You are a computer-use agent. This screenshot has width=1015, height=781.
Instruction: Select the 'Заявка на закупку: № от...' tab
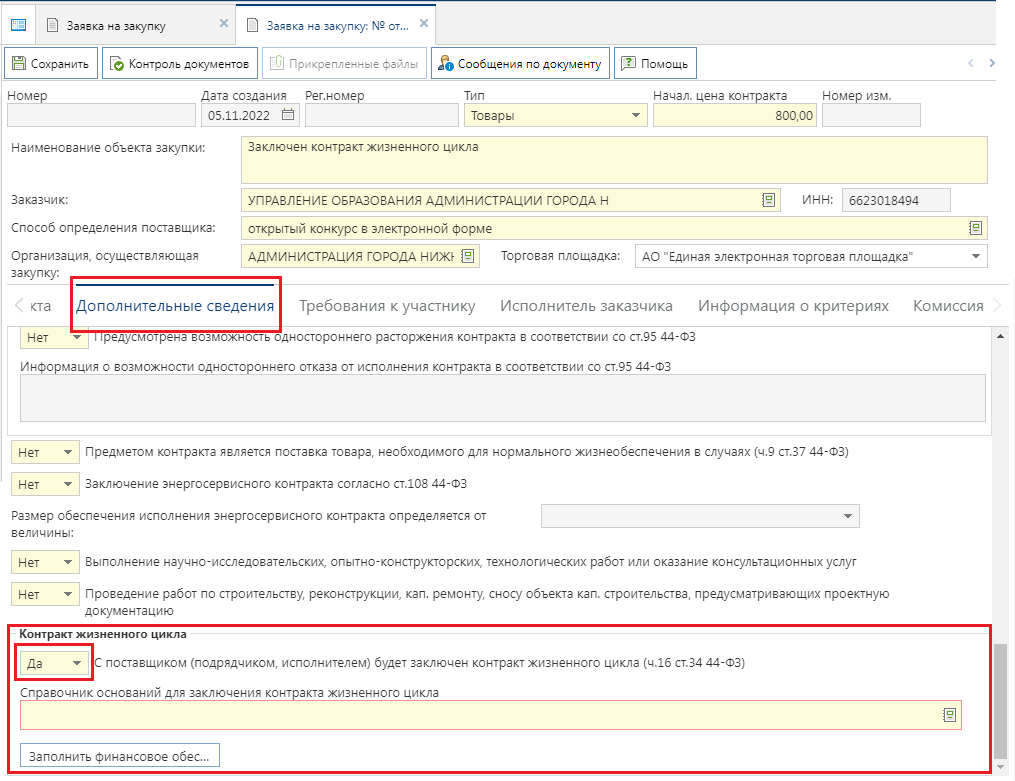tap(337, 26)
